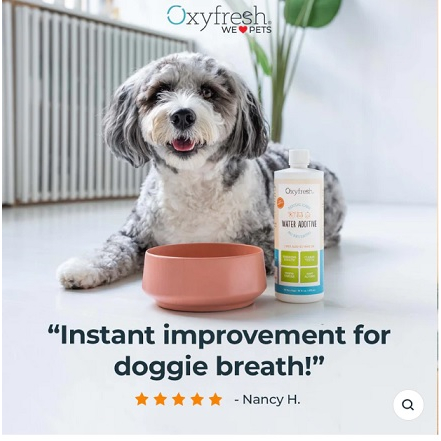Click the fourth orange rating star

[x=197, y=399]
